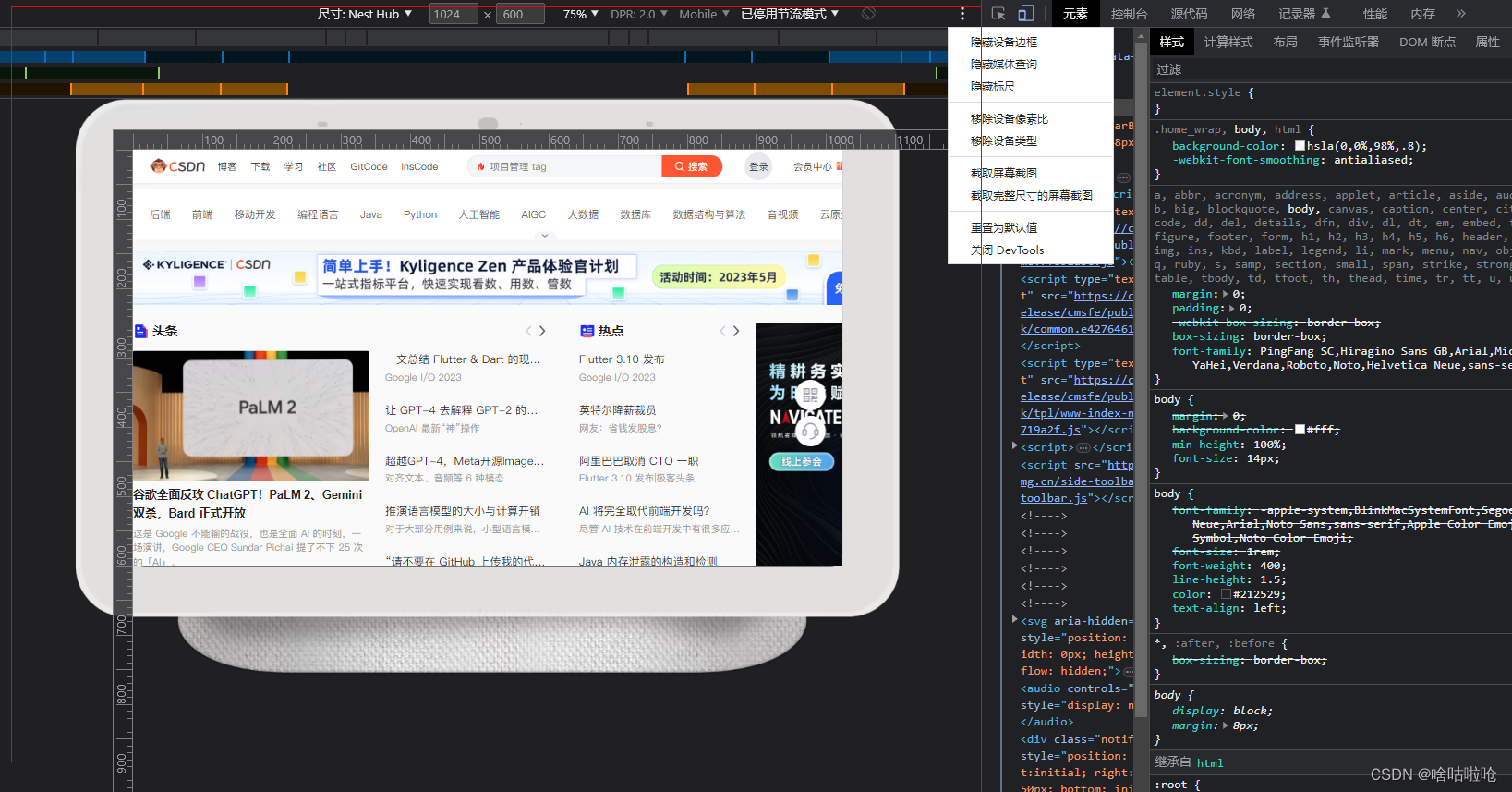Open the DOM 断点 sub-tab

point(1427,42)
